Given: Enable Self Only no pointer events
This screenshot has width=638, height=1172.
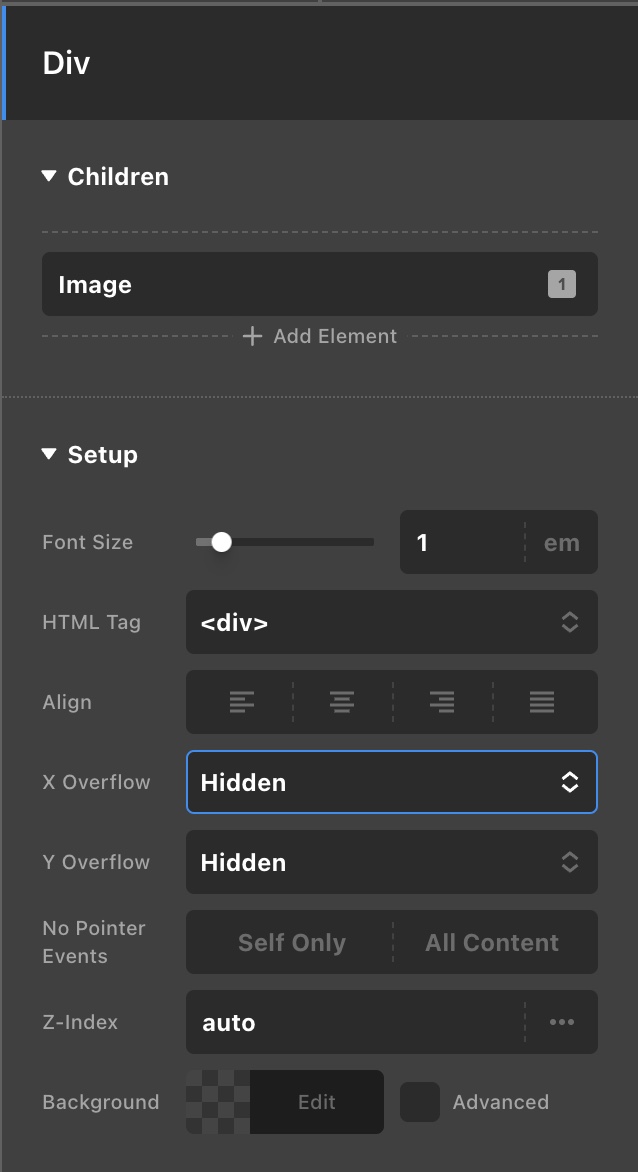Looking at the screenshot, I should [x=291, y=942].
